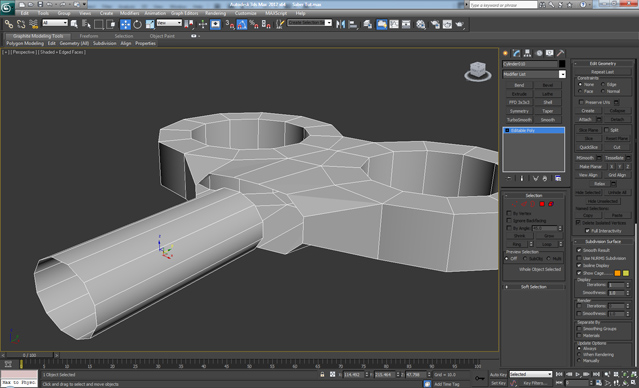Open the Graph Editors menu

184,13
